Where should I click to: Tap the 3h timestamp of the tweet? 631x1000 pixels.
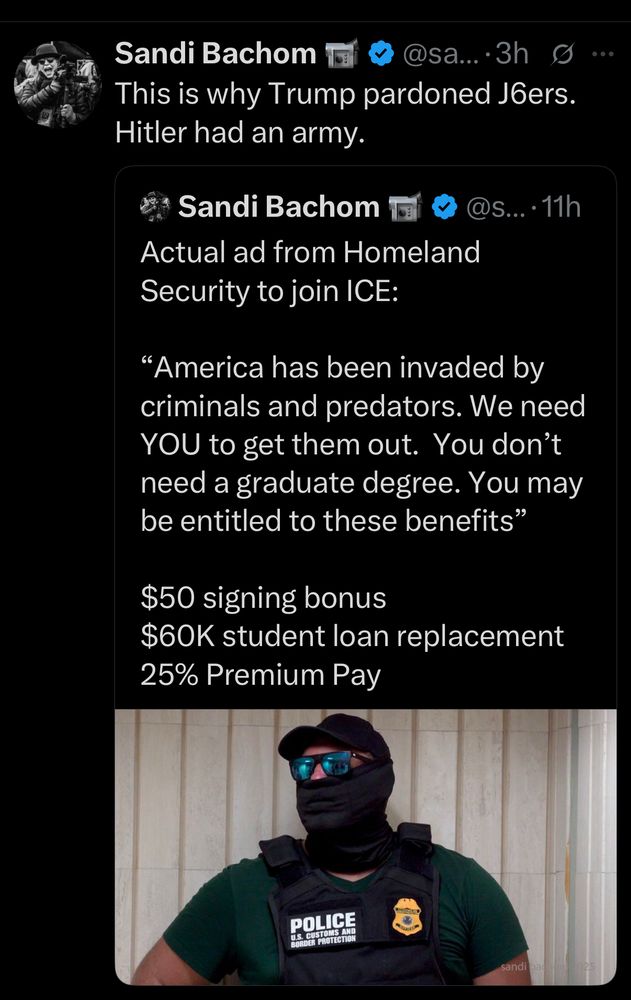tap(512, 54)
